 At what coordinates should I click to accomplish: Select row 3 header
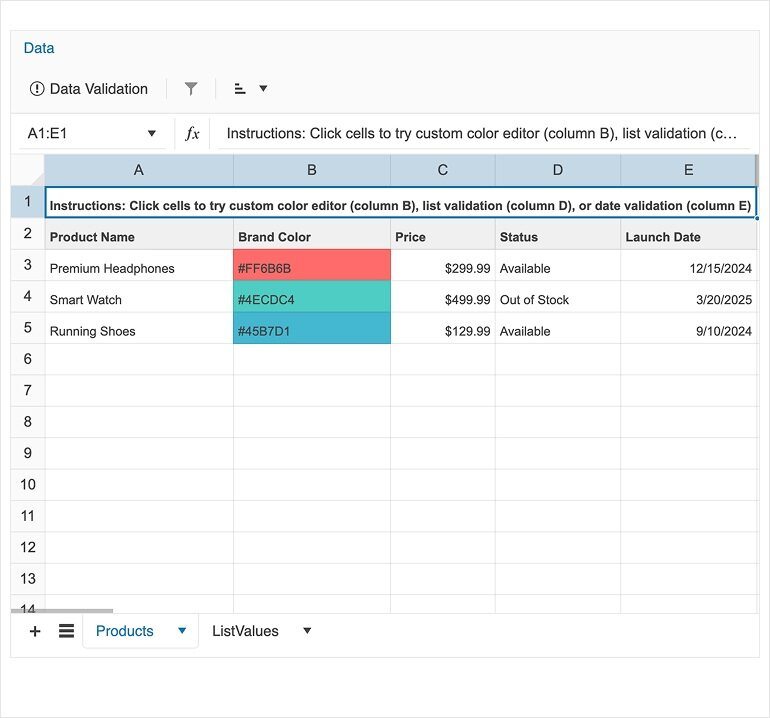(x=28, y=265)
